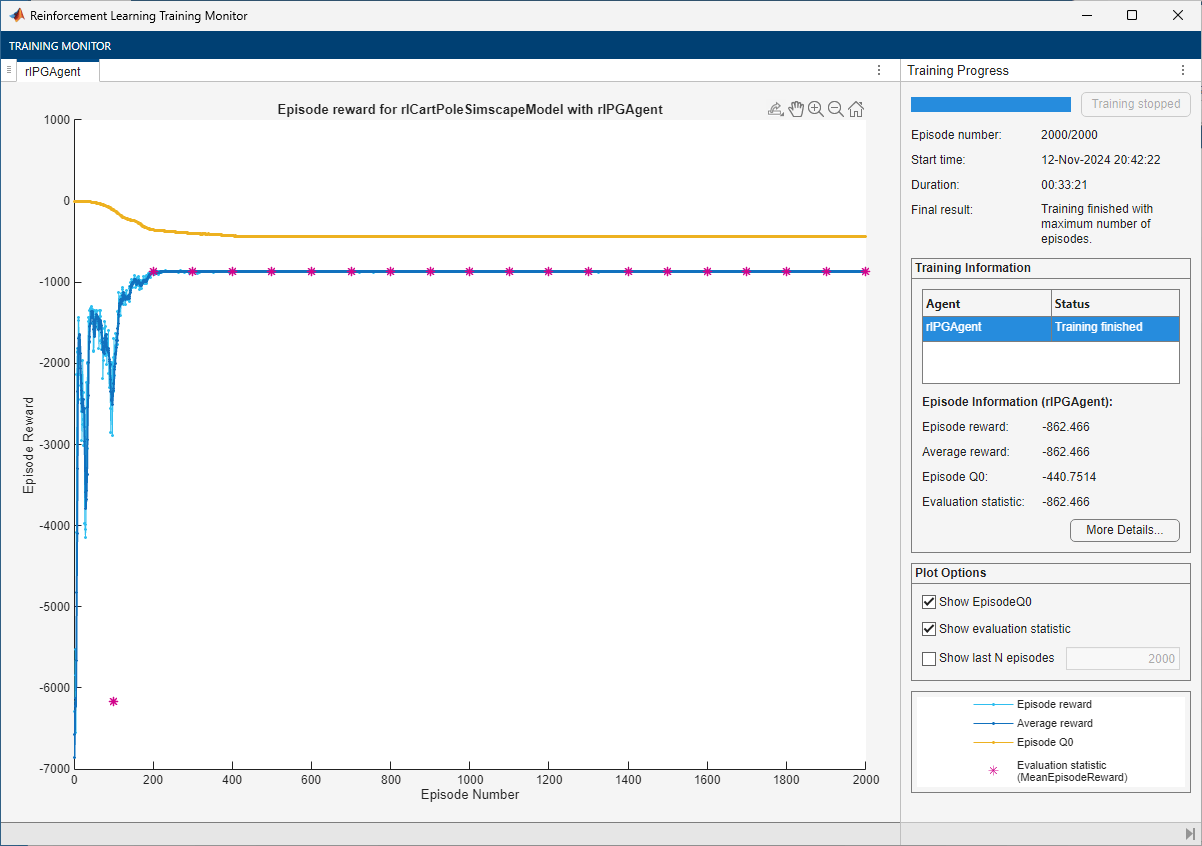
Task: Activate the Zoom In magnifier
Action: [816, 110]
